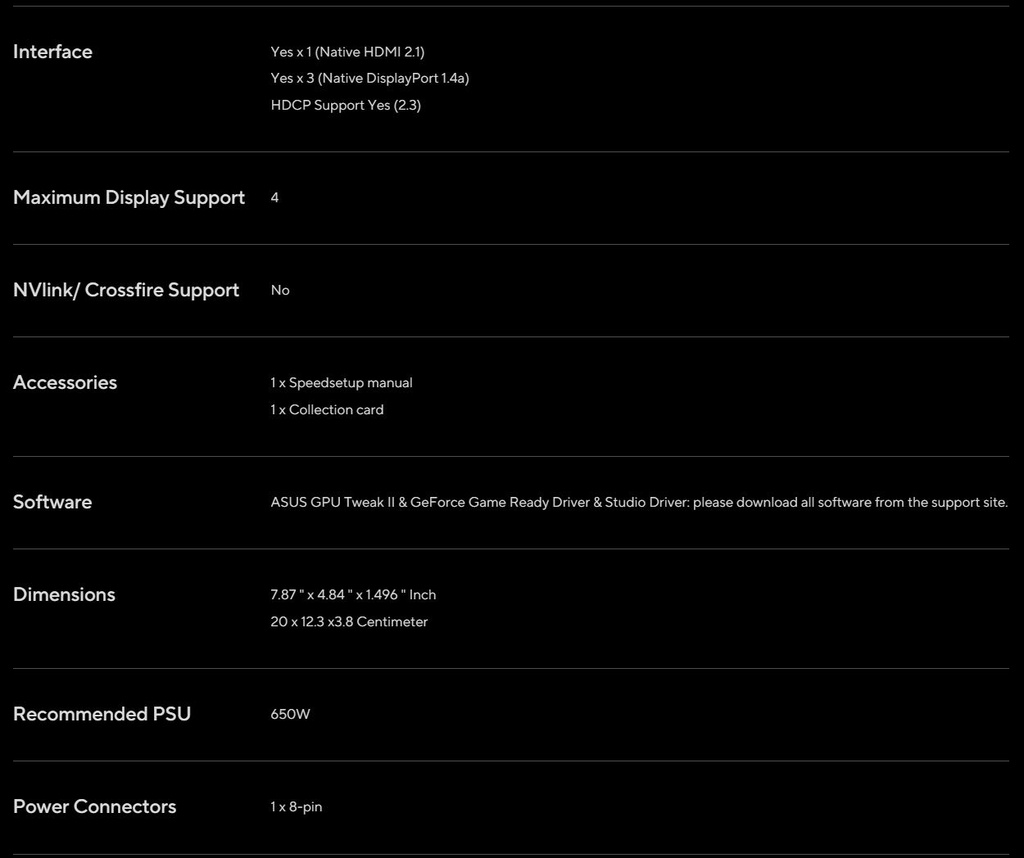Screen dimensions: 1024x858
Task: Click the Software section heading
Action: click(x=52, y=502)
